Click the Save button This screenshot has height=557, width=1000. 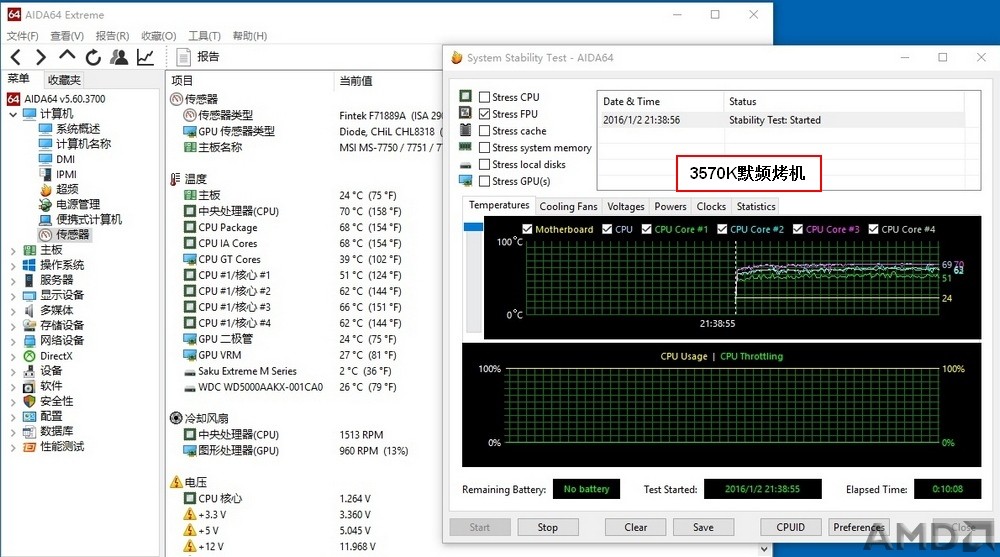[x=703, y=527]
